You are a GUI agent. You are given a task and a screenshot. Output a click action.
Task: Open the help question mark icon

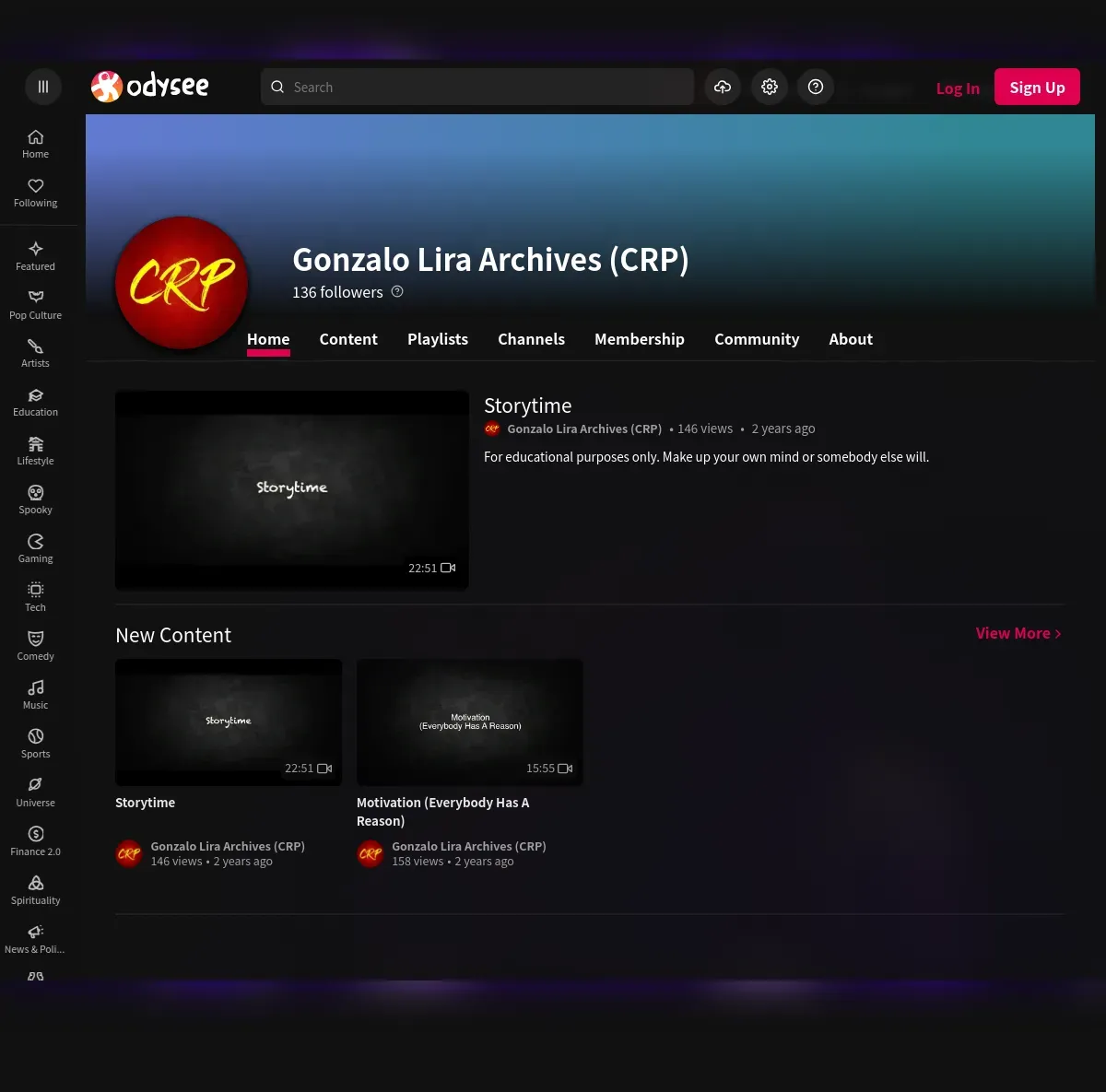pyautogui.click(x=816, y=87)
